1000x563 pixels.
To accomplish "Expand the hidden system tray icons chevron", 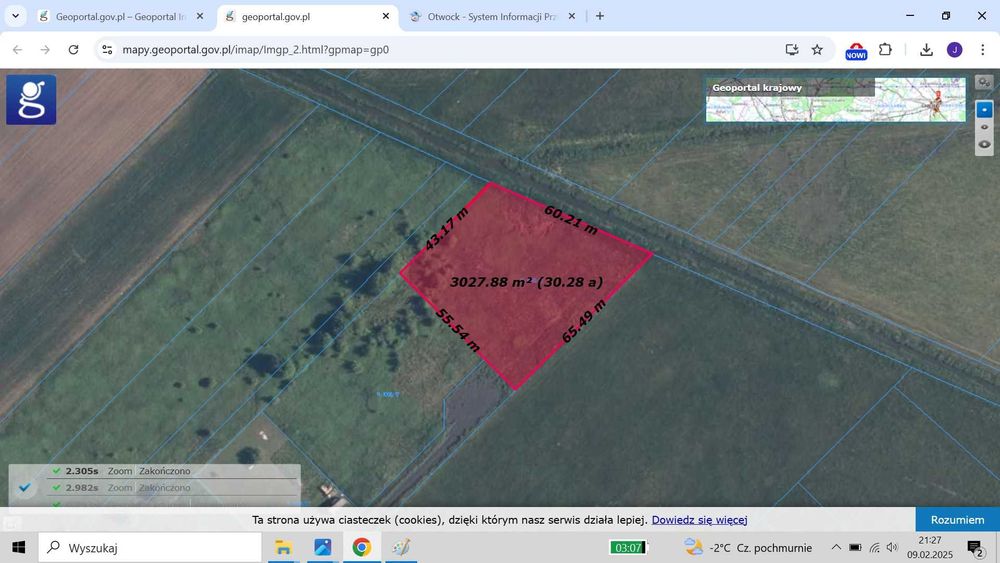I will pyautogui.click(x=836, y=547).
